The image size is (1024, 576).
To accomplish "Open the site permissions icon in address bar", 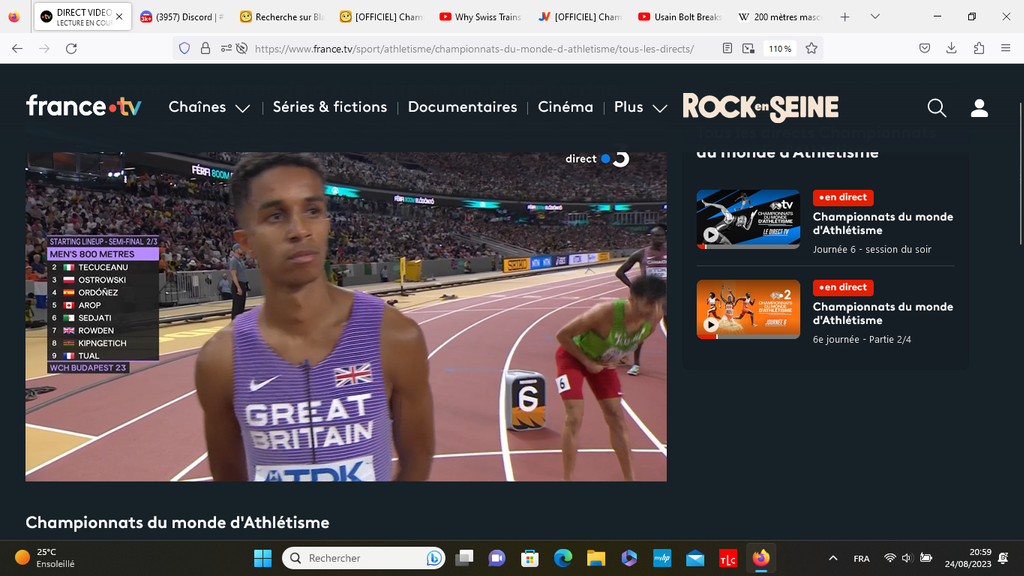I will [x=226, y=48].
